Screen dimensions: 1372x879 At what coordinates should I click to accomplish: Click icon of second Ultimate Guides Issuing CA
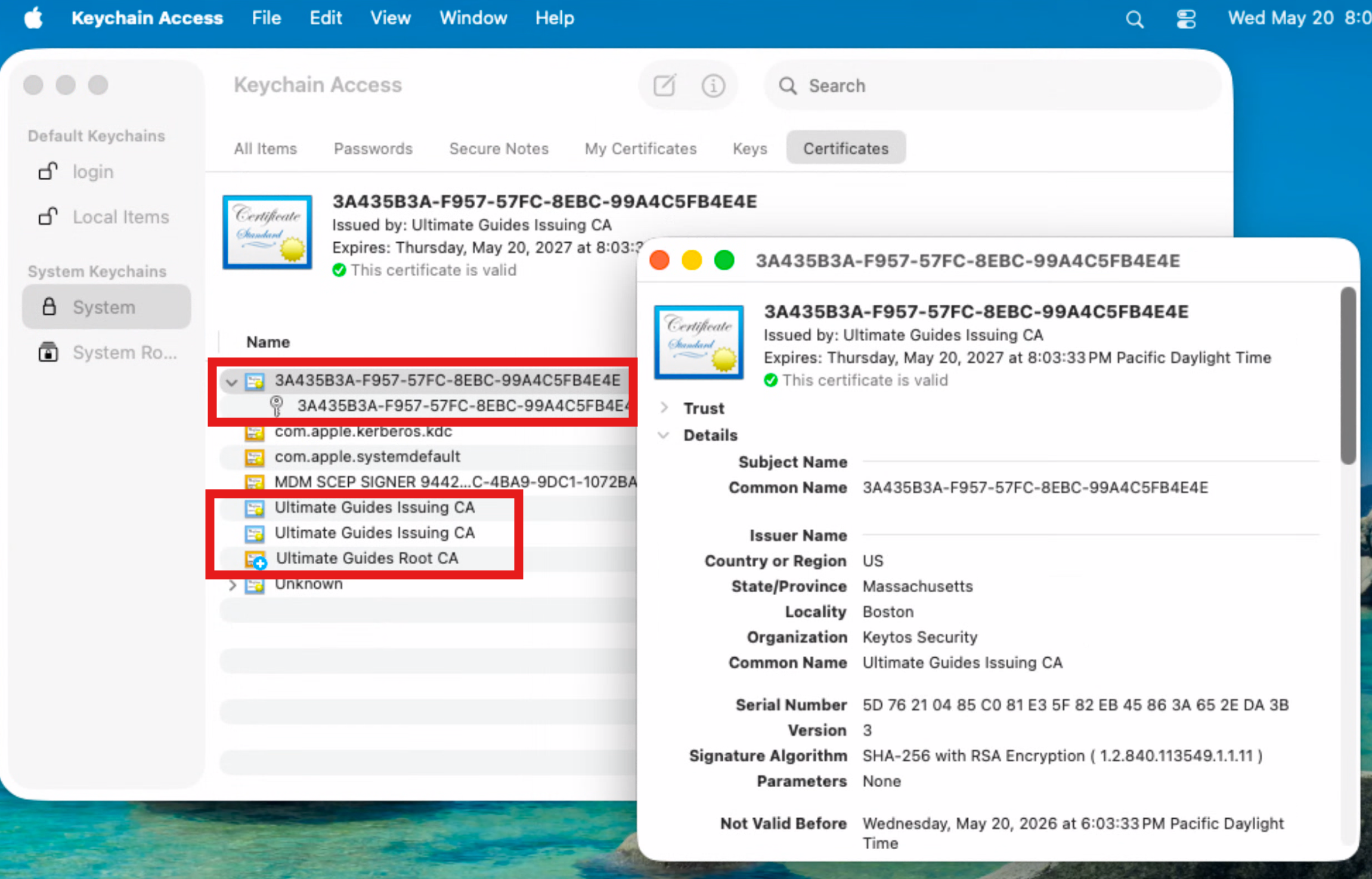pos(255,534)
